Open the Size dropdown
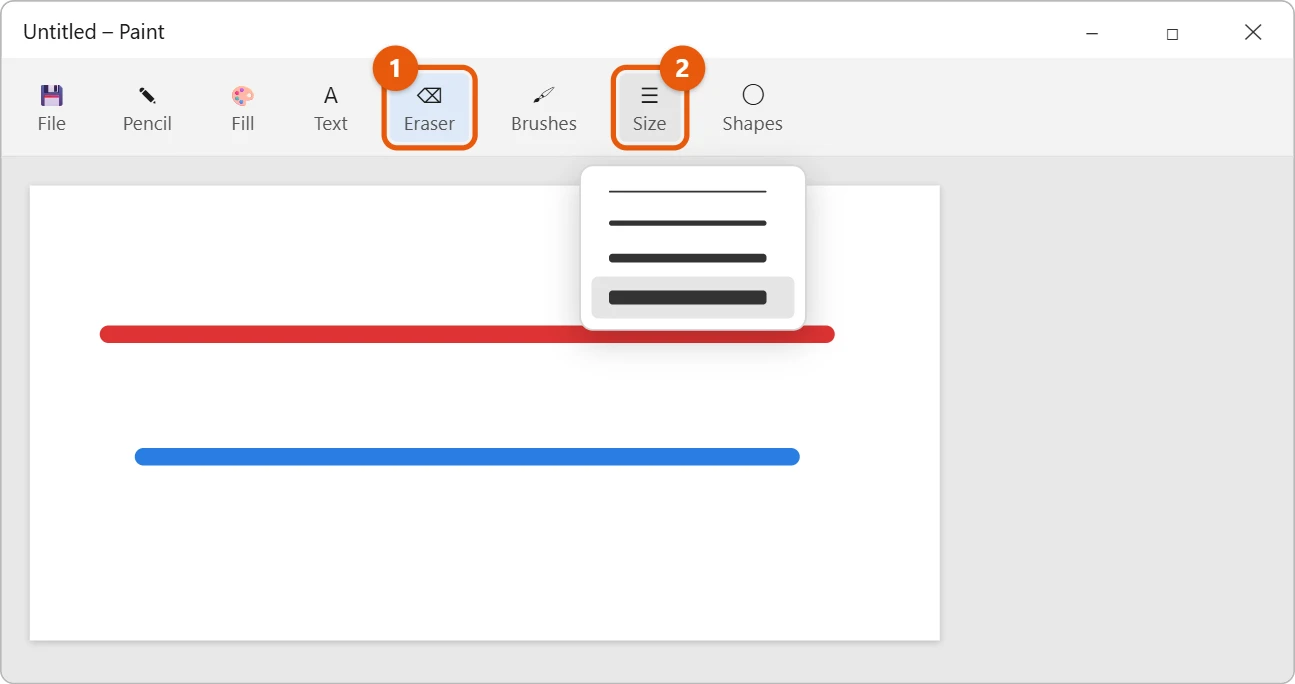 [x=649, y=109]
